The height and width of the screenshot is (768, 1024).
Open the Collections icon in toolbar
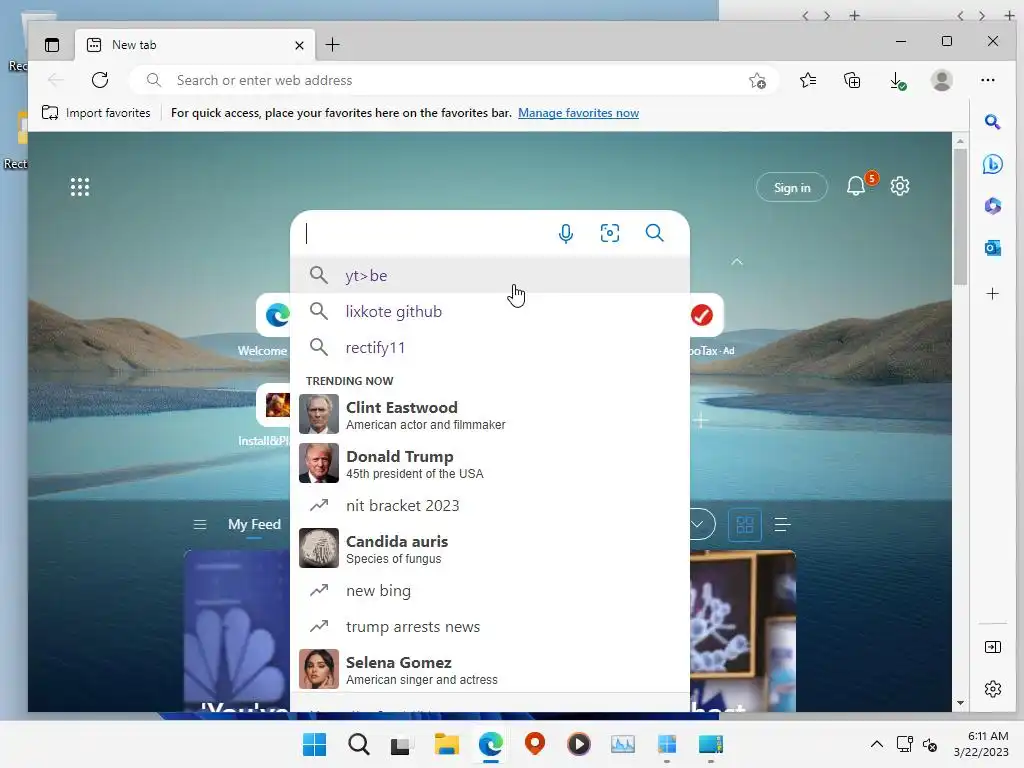click(x=852, y=80)
